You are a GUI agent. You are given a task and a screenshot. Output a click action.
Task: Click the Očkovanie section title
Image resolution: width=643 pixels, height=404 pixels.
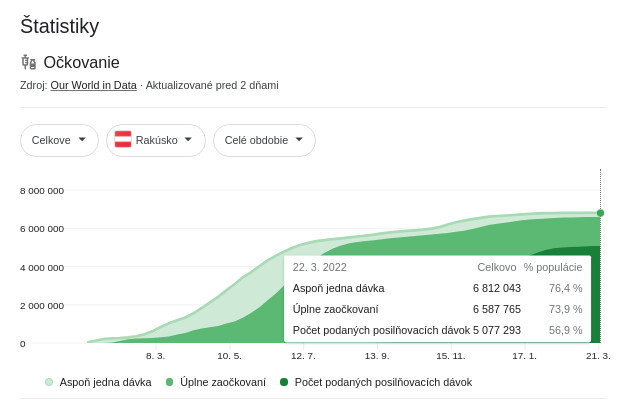tap(82, 62)
